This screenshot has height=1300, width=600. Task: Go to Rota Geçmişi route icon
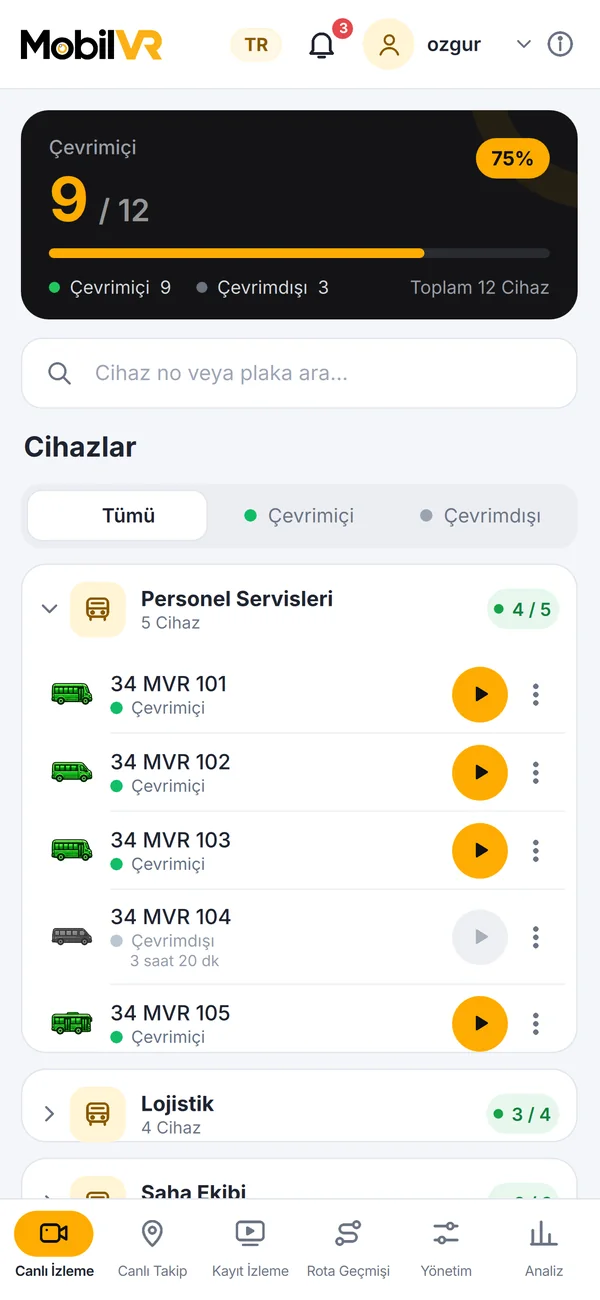(348, 1246)
